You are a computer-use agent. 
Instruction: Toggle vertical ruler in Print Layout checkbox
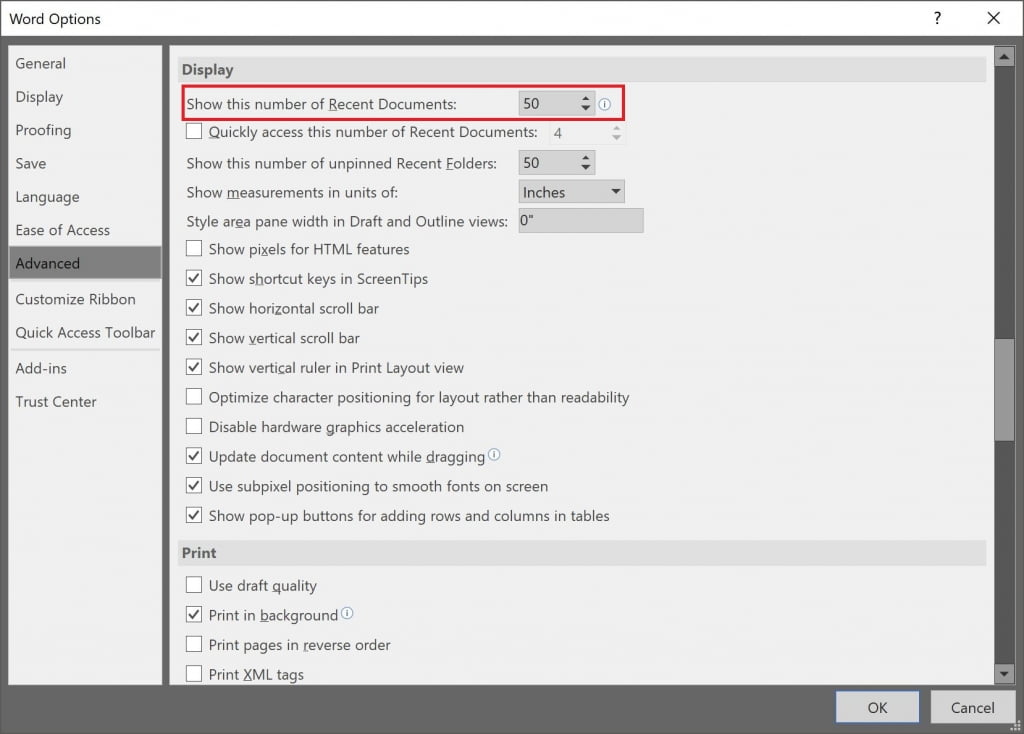[194, 367]
